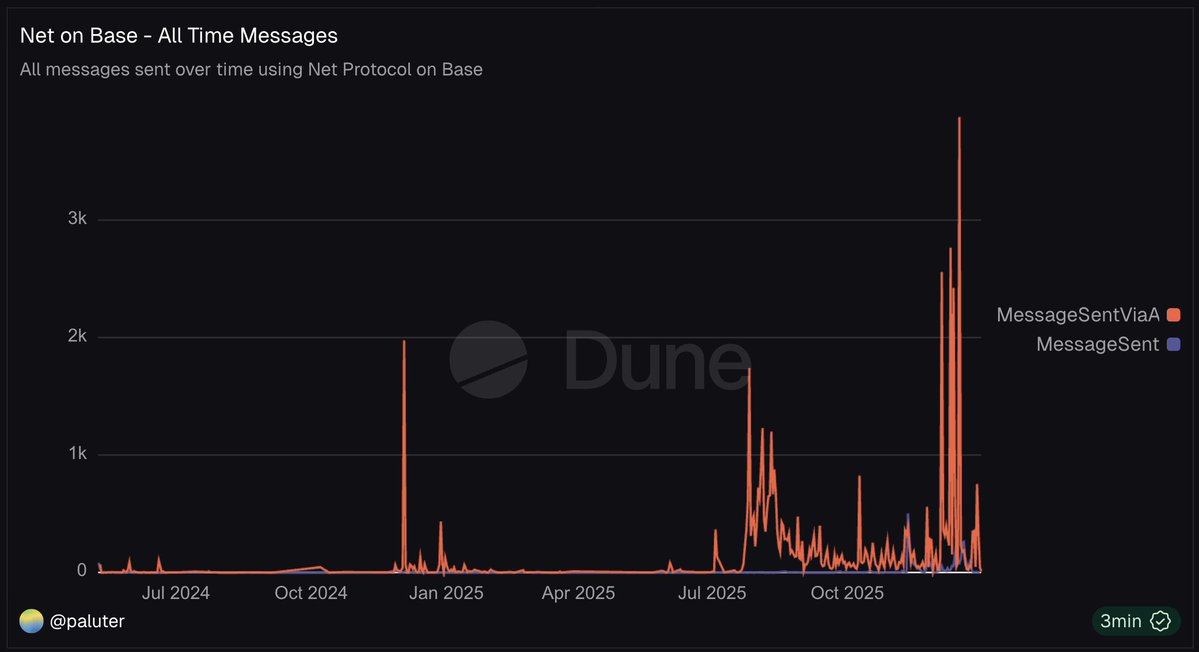The width and height of the screenshot is (1199, 652).
Task: Click the Oct 2024 axis label
Action: (310, 593)
